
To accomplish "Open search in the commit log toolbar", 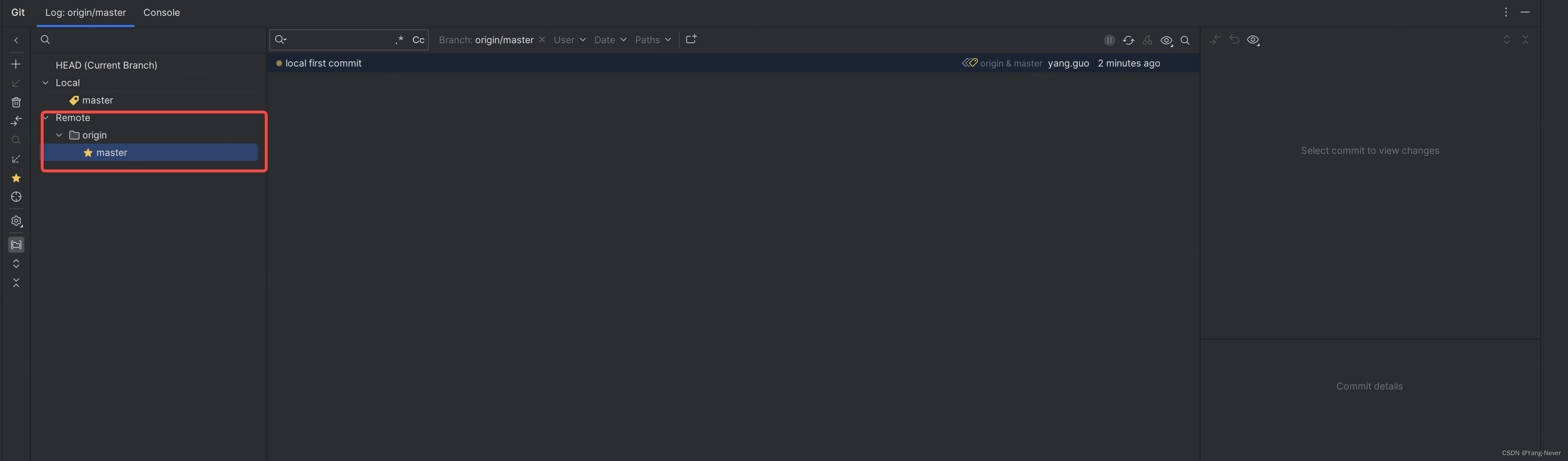I will tap(1185, 40).
